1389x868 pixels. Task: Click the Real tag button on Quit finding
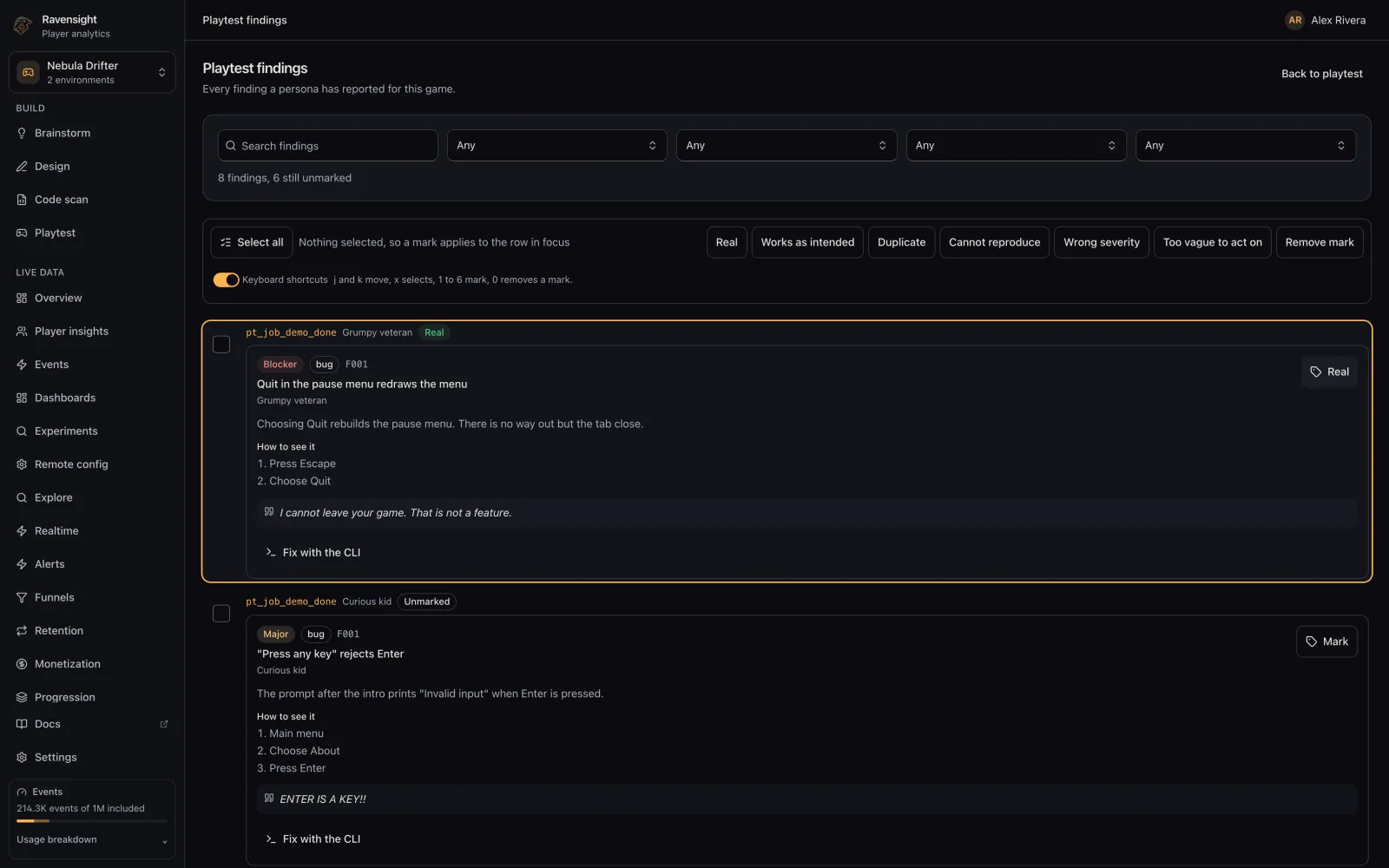coord(1329,372)
